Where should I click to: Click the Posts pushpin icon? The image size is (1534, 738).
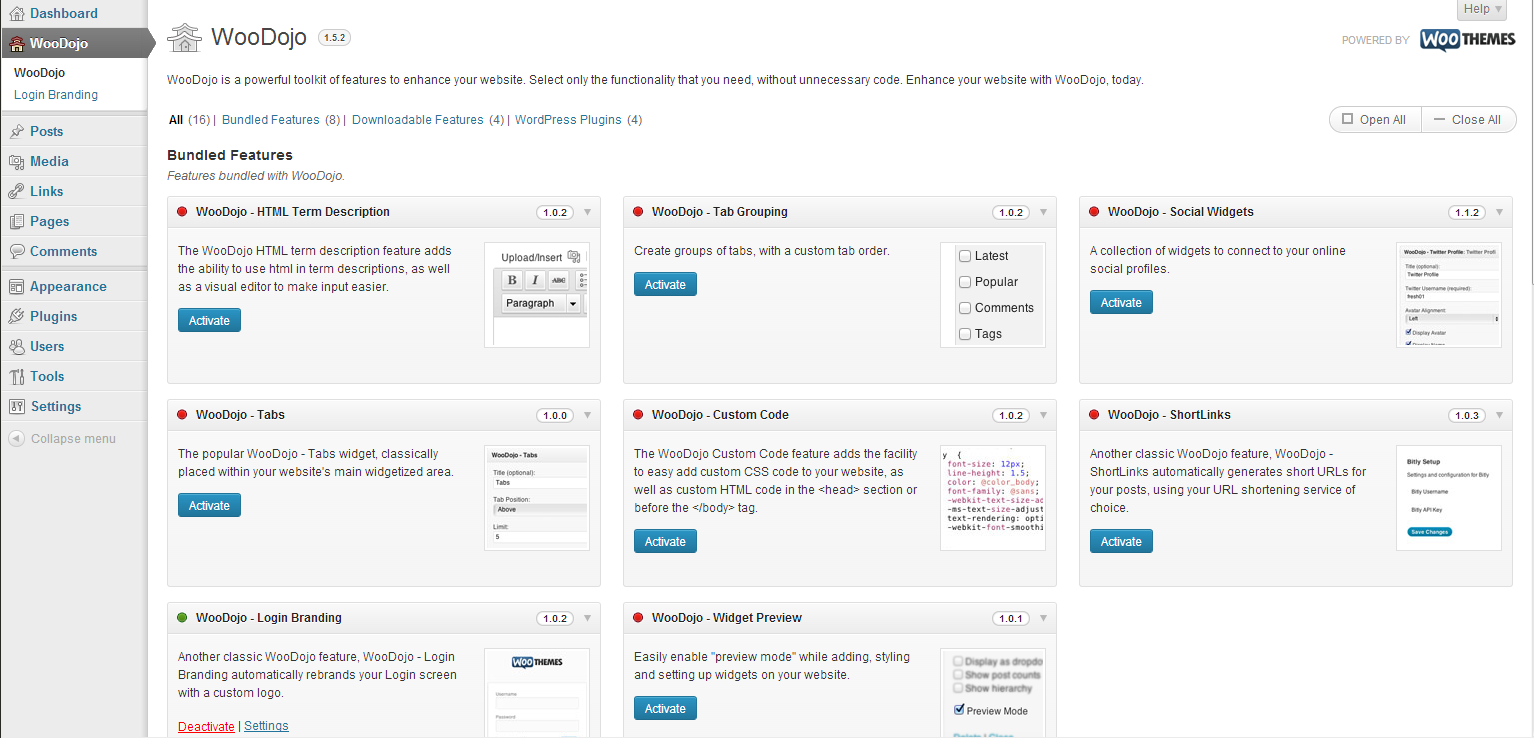16,131
